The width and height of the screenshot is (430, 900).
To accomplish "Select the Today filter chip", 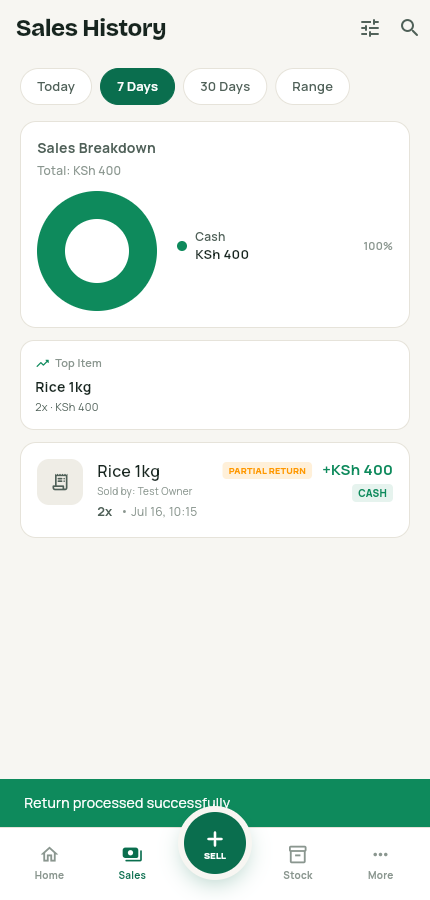I will coord(56,87).
